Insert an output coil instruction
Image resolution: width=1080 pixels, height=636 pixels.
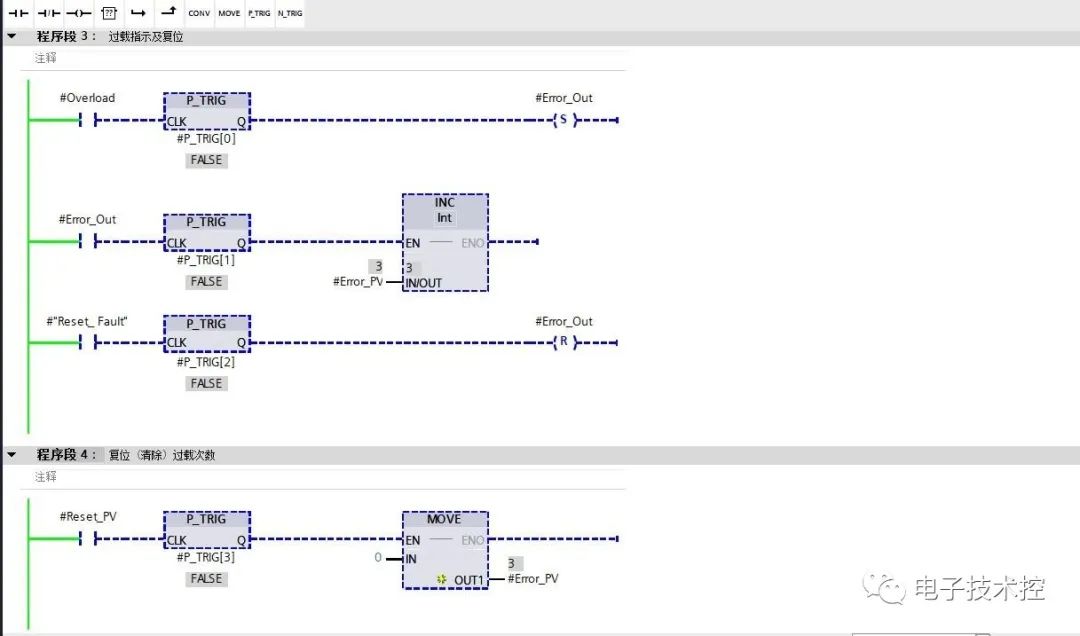[79, 13]
